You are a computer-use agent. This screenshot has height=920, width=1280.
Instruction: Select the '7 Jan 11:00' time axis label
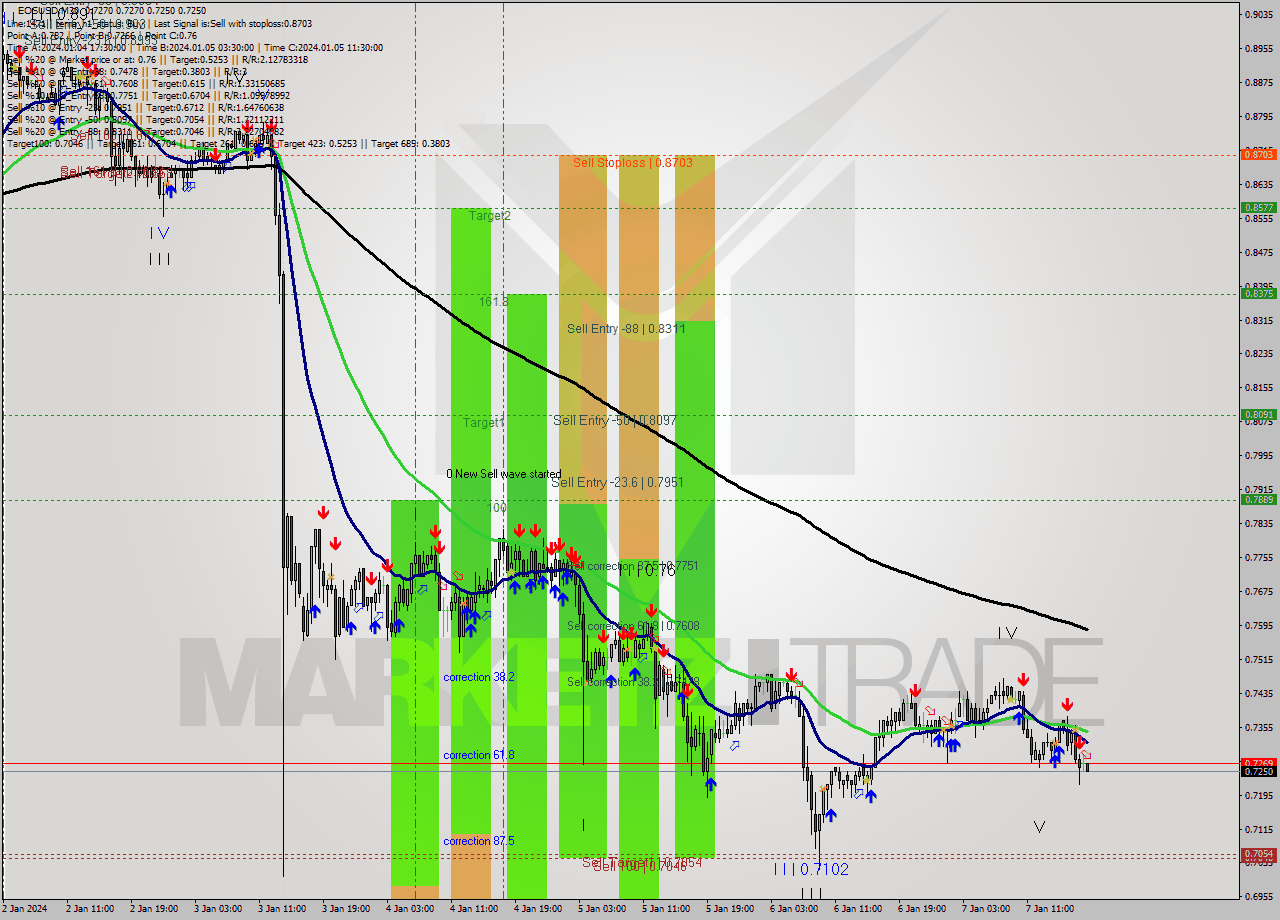pos(1050,909)
